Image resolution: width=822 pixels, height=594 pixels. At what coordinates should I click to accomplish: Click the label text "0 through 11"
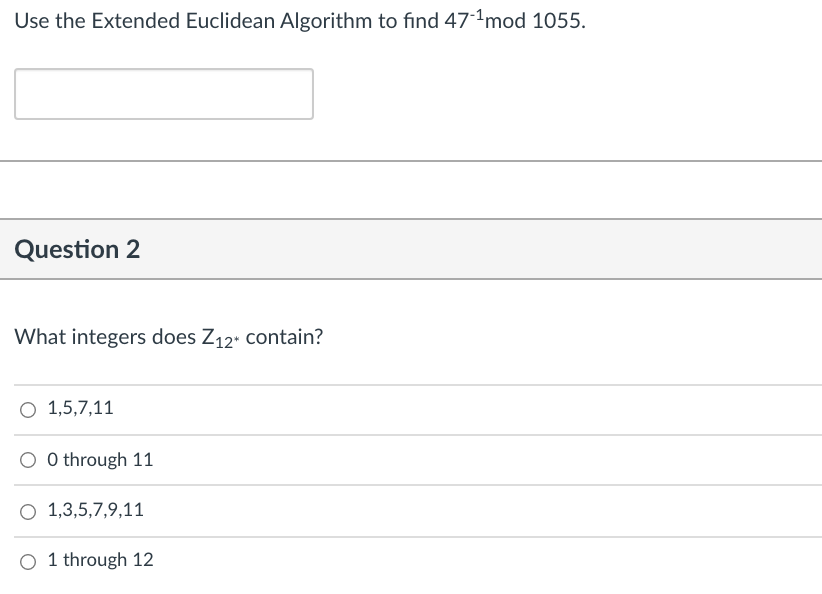[x=100, y=459]
